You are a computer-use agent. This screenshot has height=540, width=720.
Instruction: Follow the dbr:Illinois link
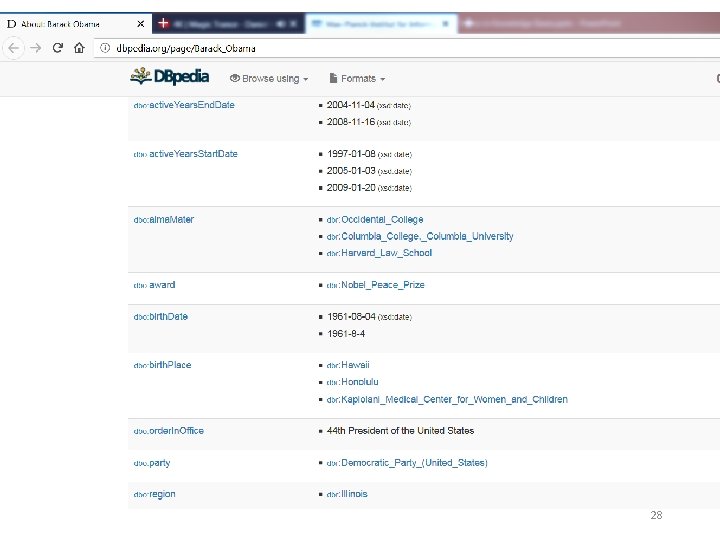click(x=347, y=495)
